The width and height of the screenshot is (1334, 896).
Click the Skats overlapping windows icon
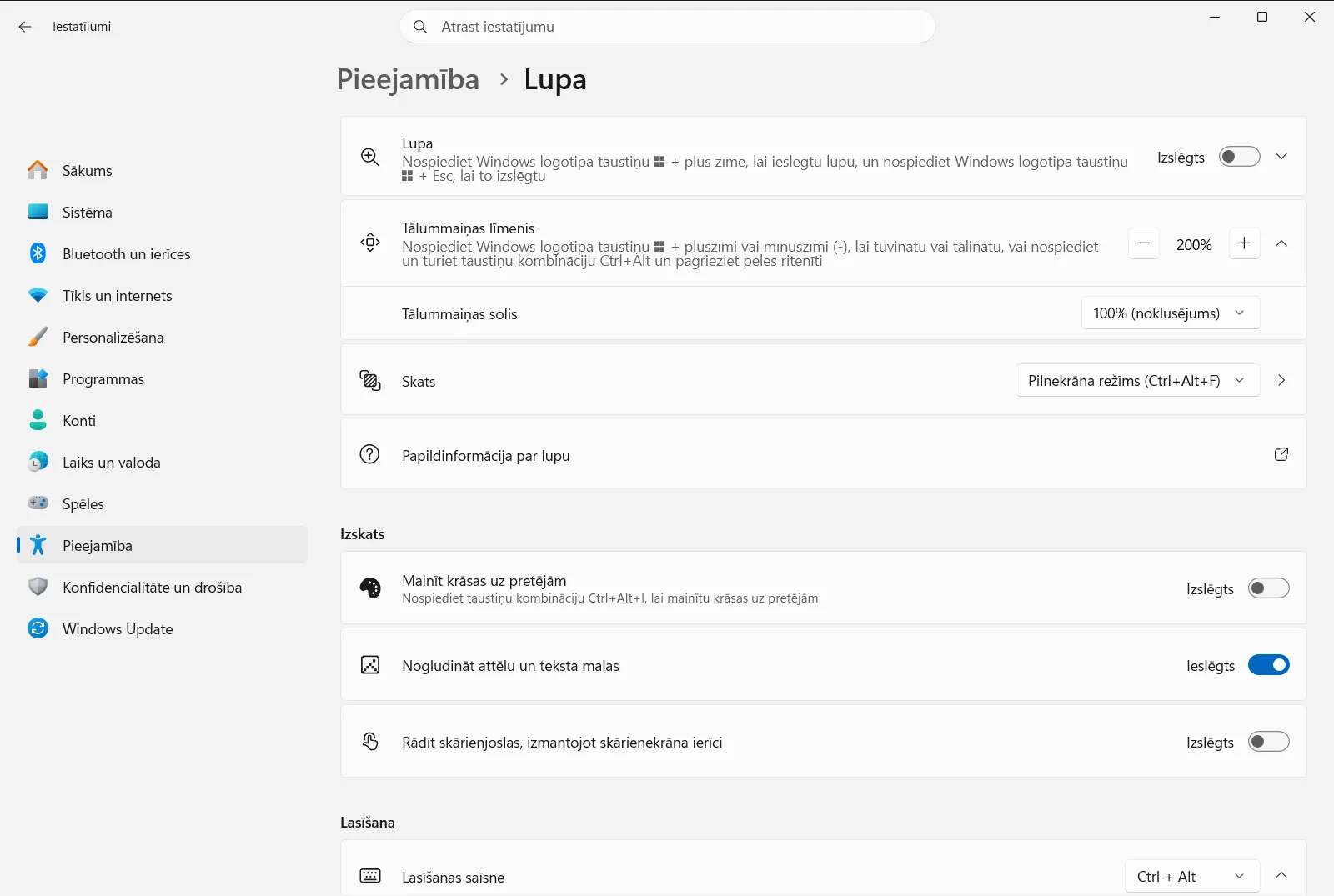point(370,381)
